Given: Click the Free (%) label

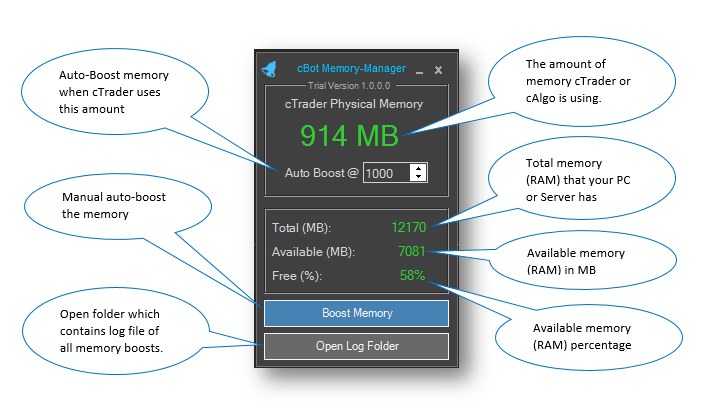Looking at the screenshot, I should pyautogui.click(x=297, y=276).
